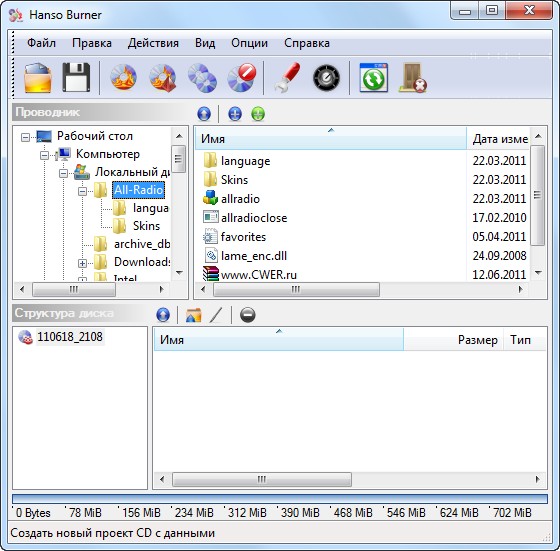This screenshot has width=560, height=551.
Task: Open the Правка menu
Action: [92, 43]
